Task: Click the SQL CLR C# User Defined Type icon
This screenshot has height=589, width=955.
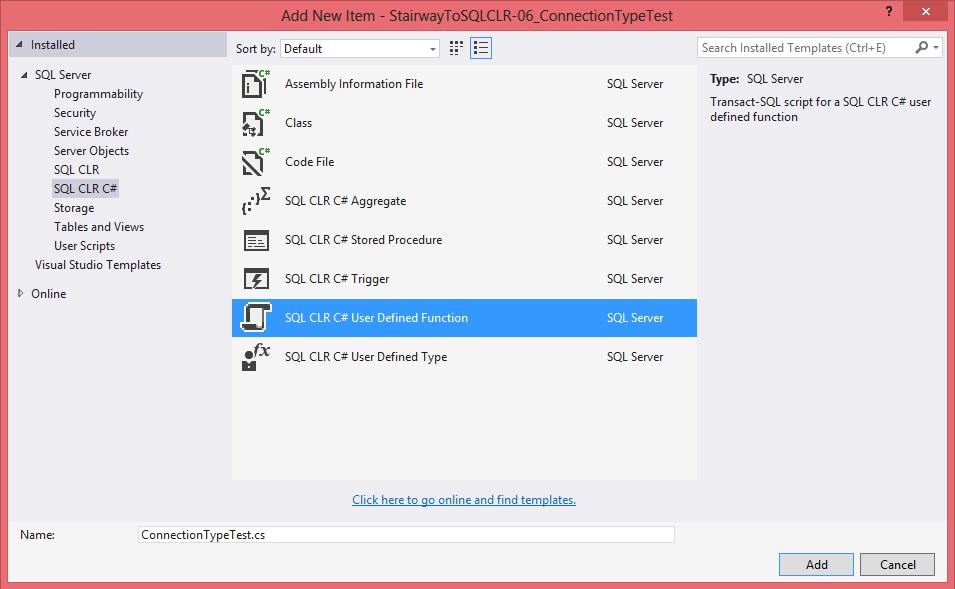Action: 256,357
